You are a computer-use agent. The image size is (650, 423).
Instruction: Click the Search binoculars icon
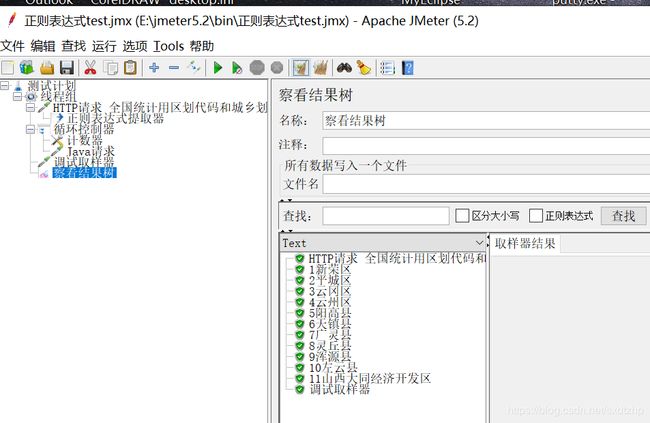click(x=344, y=68)
